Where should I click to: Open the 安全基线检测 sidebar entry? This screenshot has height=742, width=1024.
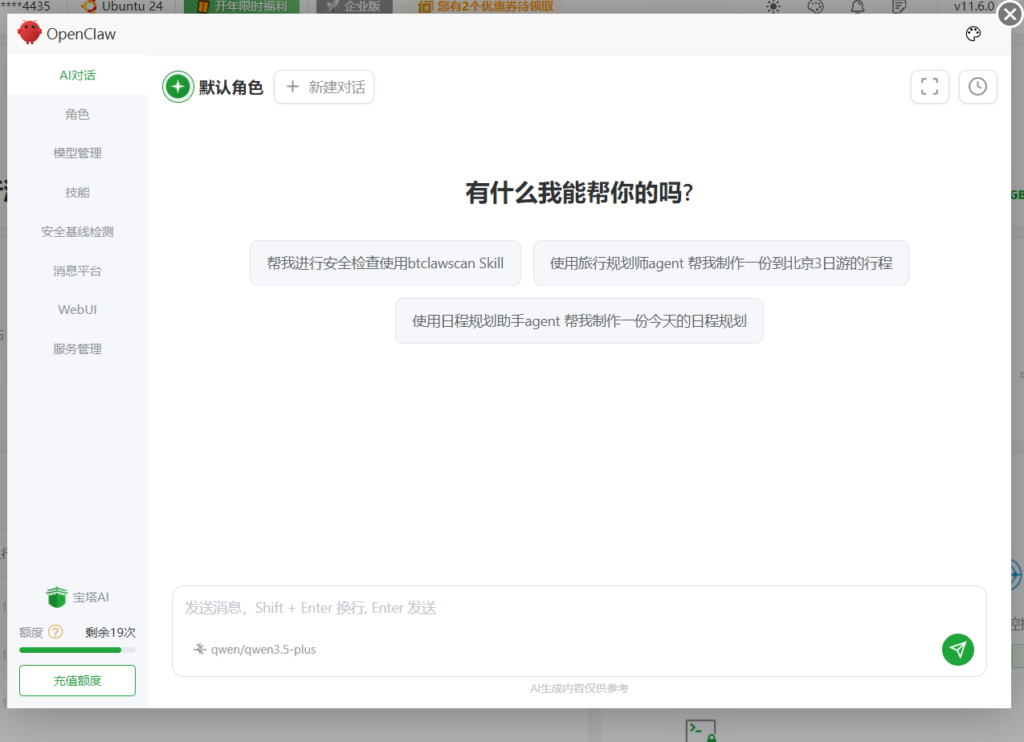(77, 231)
